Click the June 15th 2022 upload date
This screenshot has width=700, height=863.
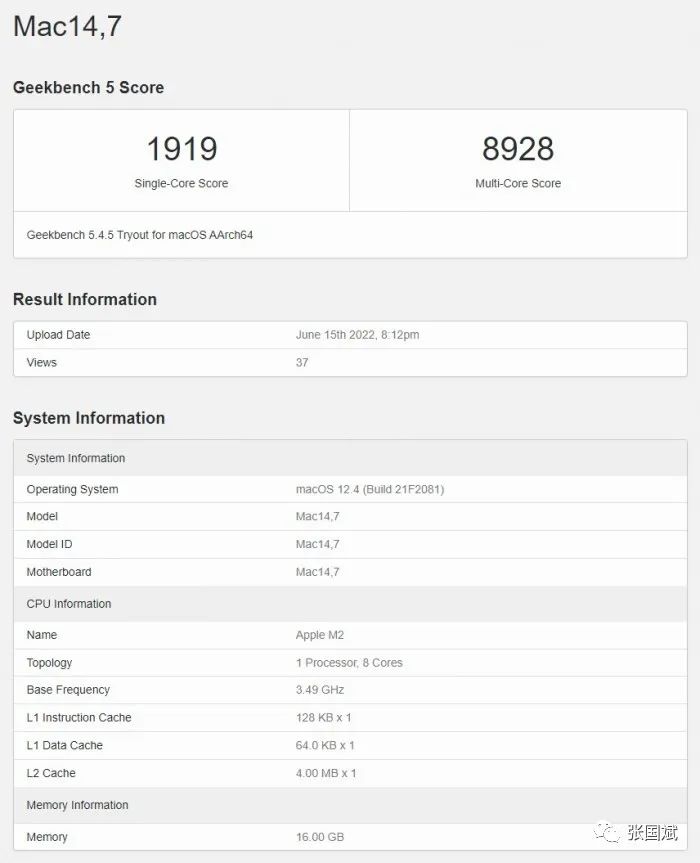coord(357,335)
